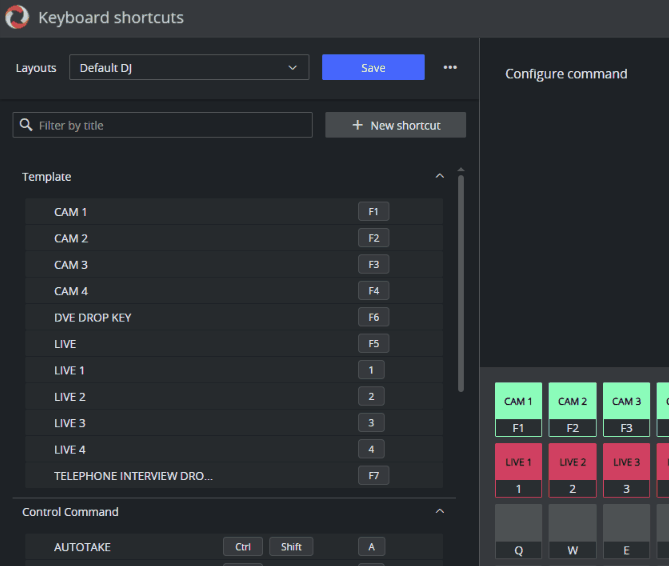Image resolution: width=669 pixels, height=566 pixels.
Task: Click the F5 key badge for LIVE
Action: pos(373,344)
